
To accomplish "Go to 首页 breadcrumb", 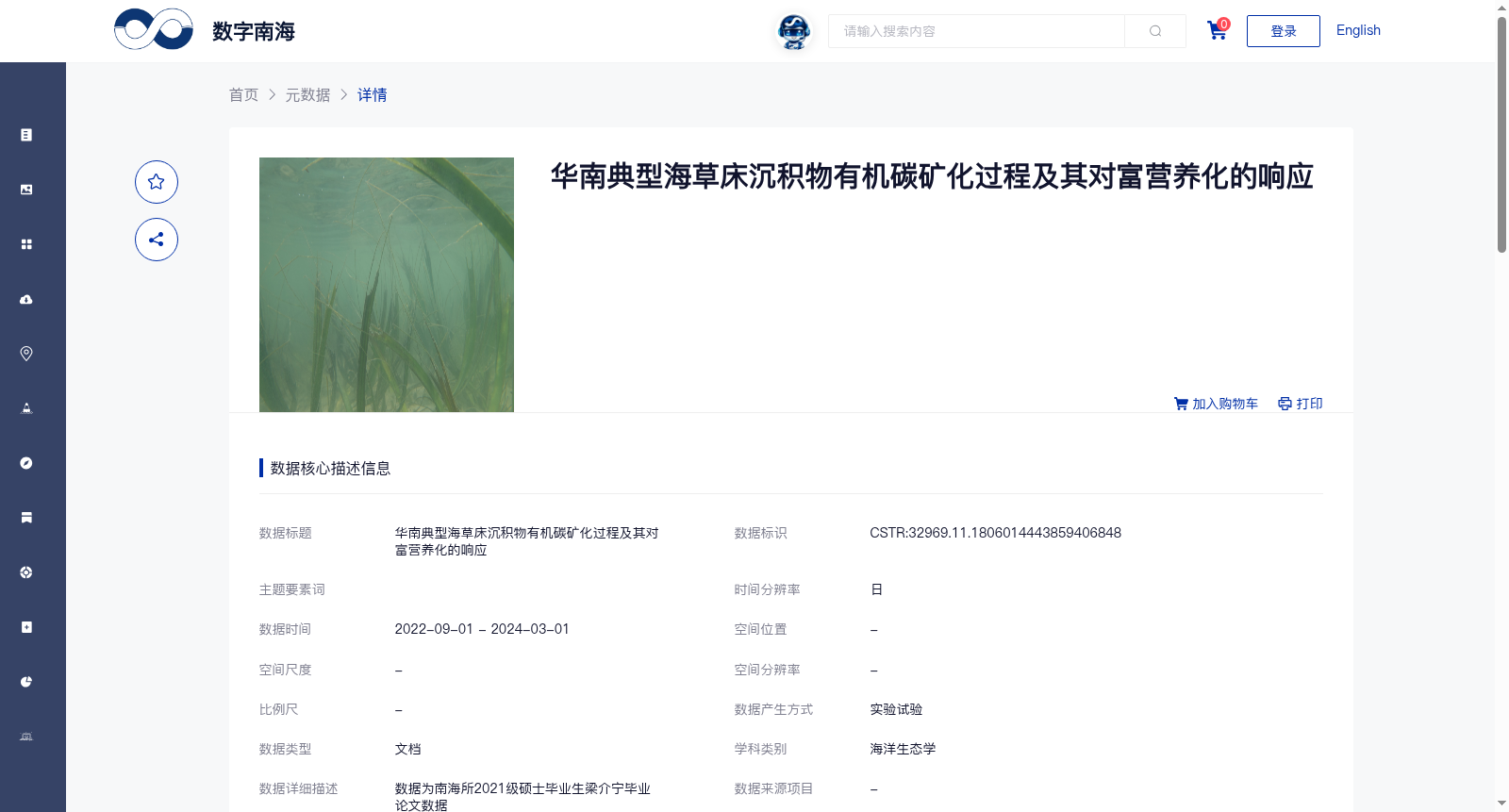I will tap(243, 94).
